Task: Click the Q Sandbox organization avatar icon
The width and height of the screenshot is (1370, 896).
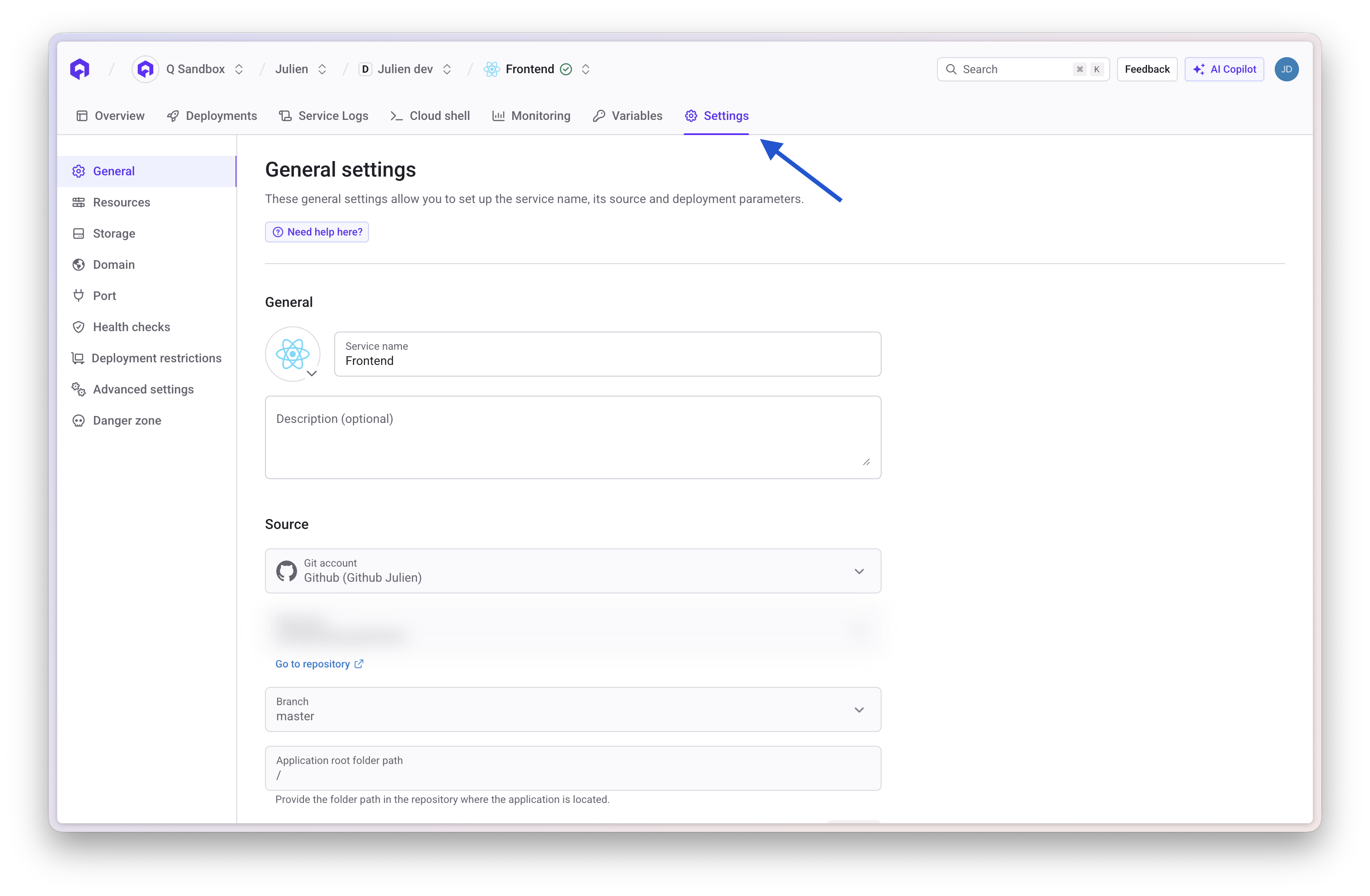Action: pyautogui.click(x=145, y=69)
